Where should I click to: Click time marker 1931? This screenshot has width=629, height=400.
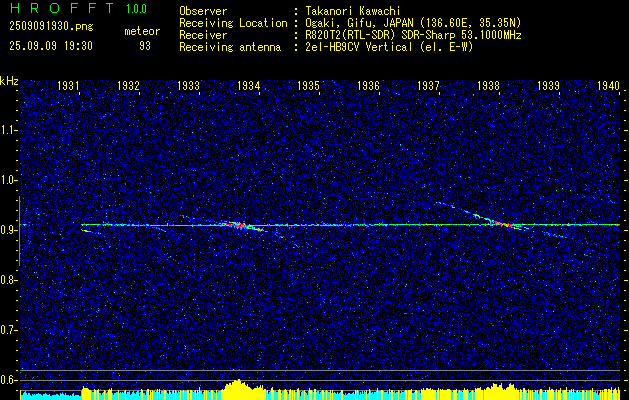68,85
